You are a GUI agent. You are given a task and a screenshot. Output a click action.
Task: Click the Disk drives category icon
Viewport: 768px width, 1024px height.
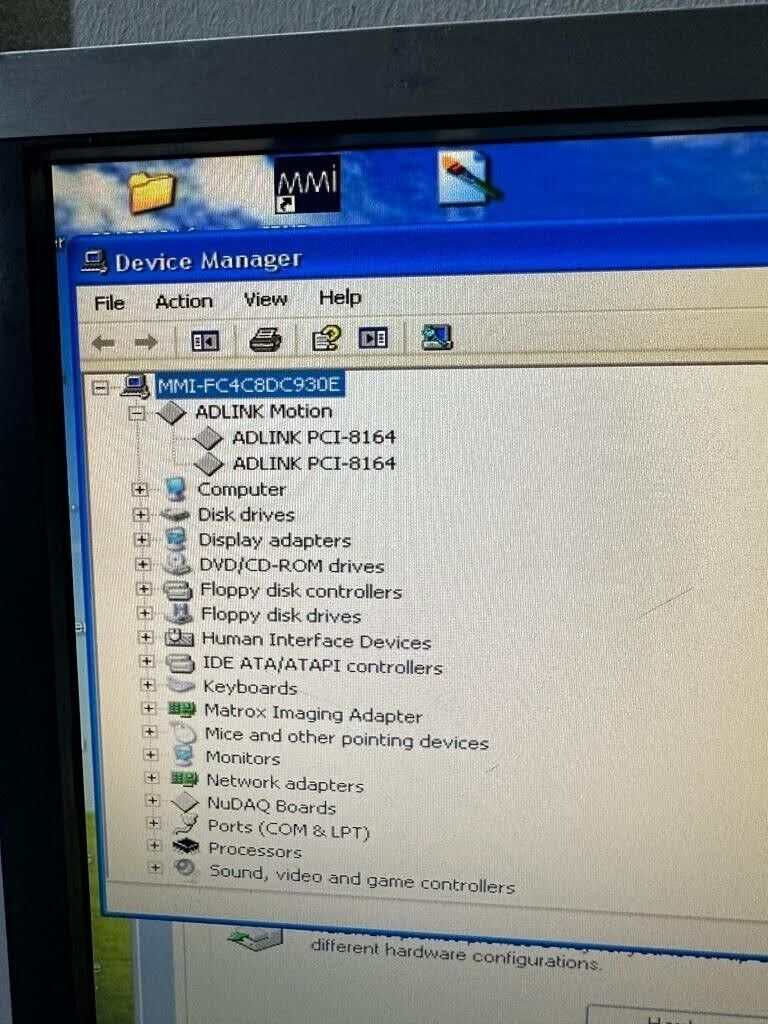(x=175, y=515)
